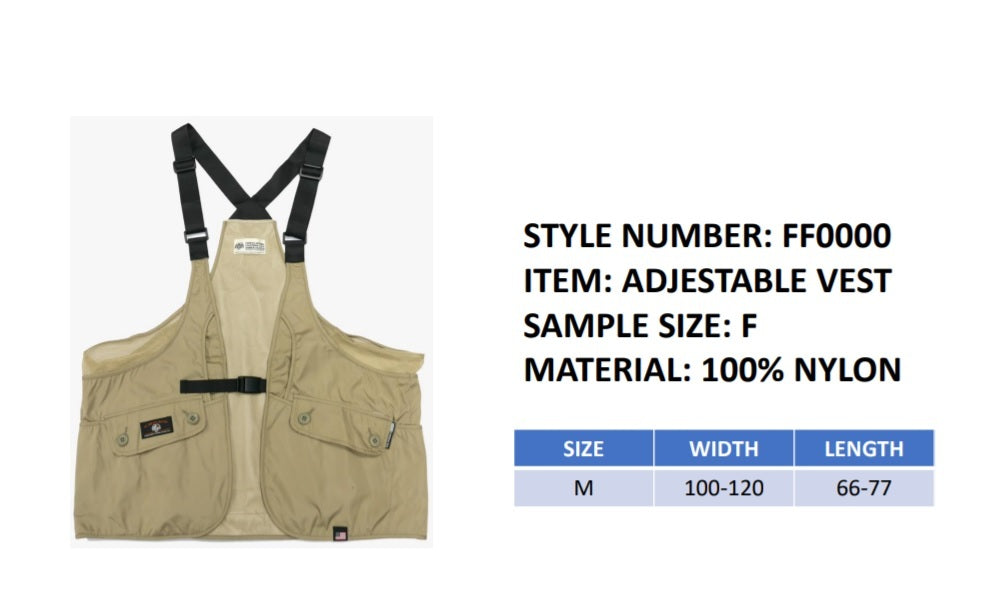Click the black center buckle on vest
The height and width of the screenshot is (596, 994).
tap(251, 385)
